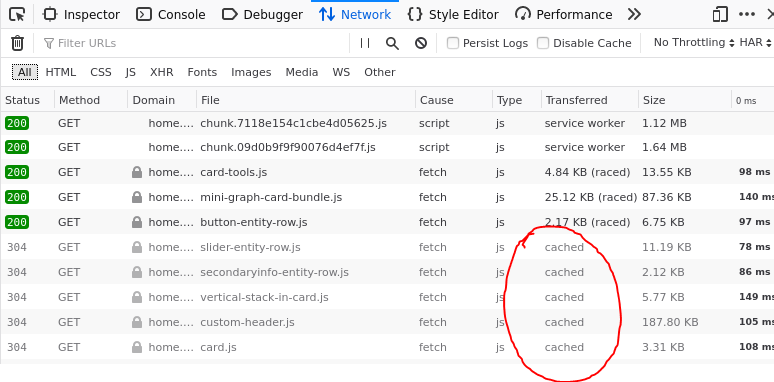Screen dimensions: 774x382
Task: Click 200 status badge of mini-graph-card-bundle.js
Action: point(17,197)
